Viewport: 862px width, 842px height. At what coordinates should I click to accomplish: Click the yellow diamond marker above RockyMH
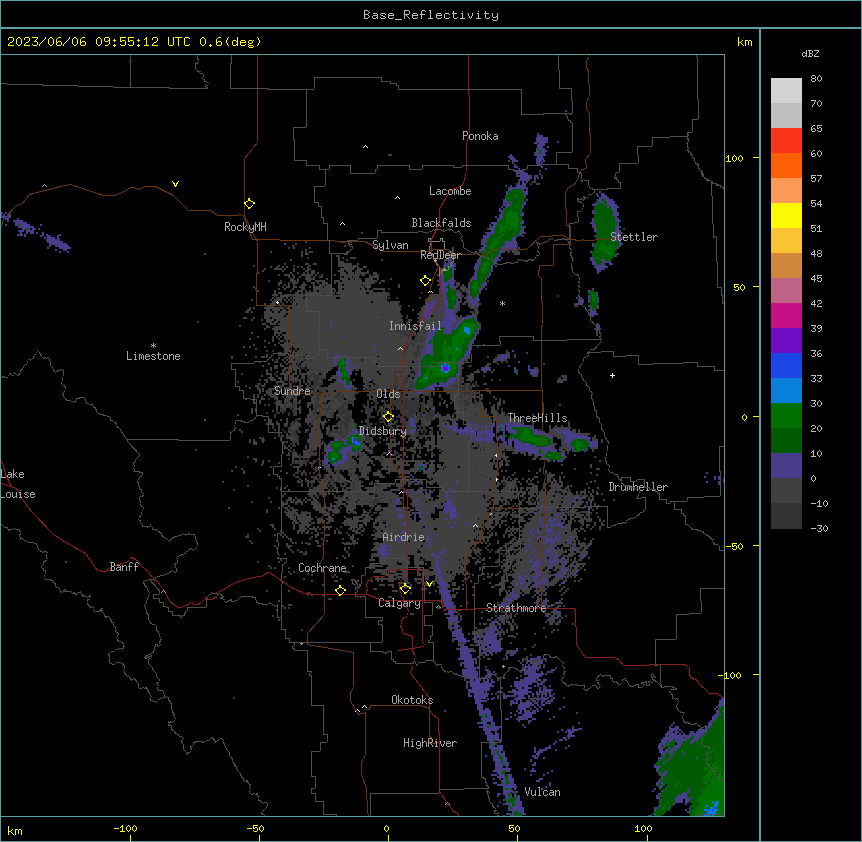[249, 204]
